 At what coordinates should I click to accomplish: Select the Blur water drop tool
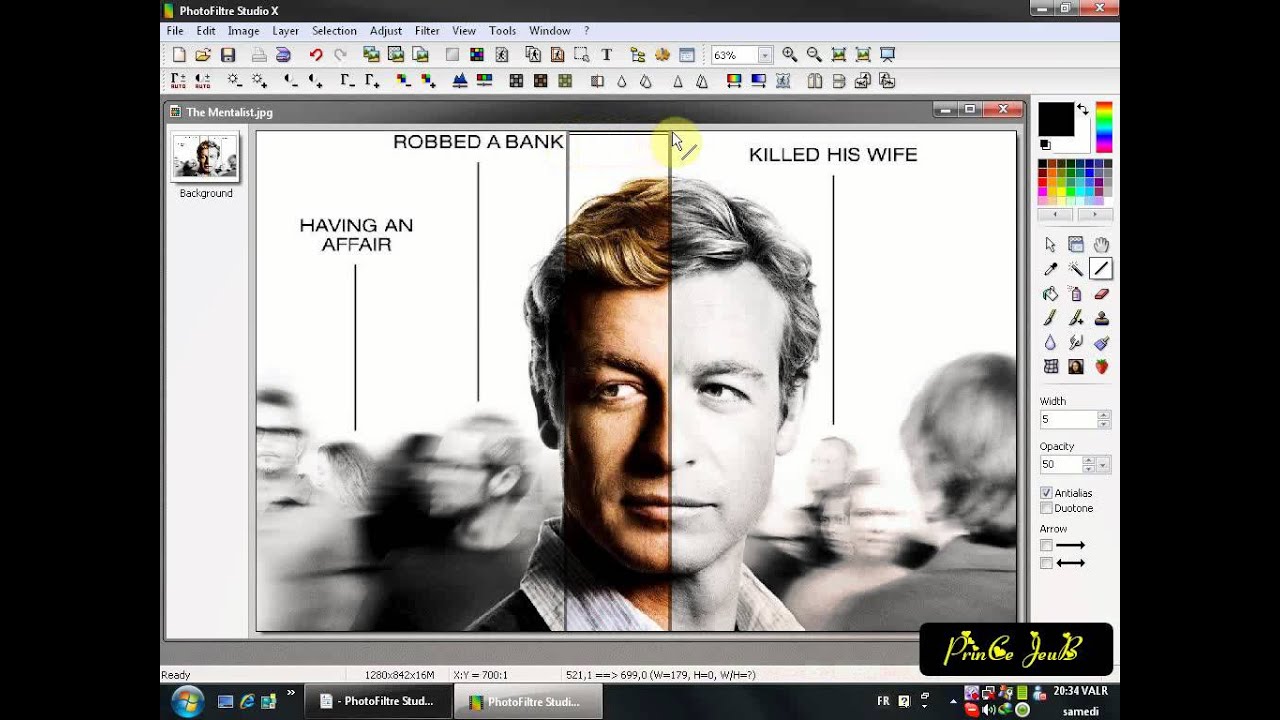pyautogui.click(x=1050, y=342)
